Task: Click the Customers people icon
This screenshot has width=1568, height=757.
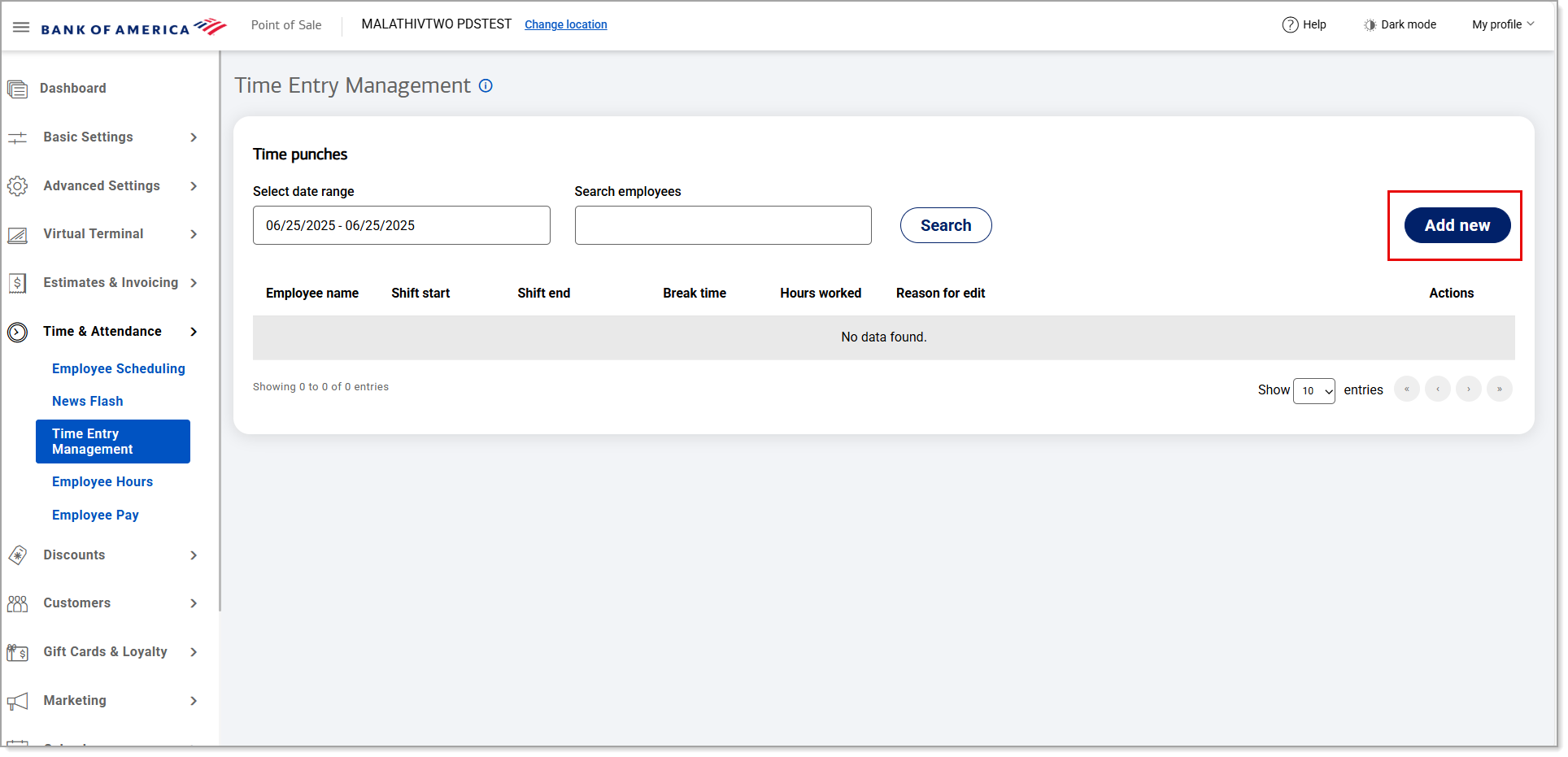Action: 17,603
